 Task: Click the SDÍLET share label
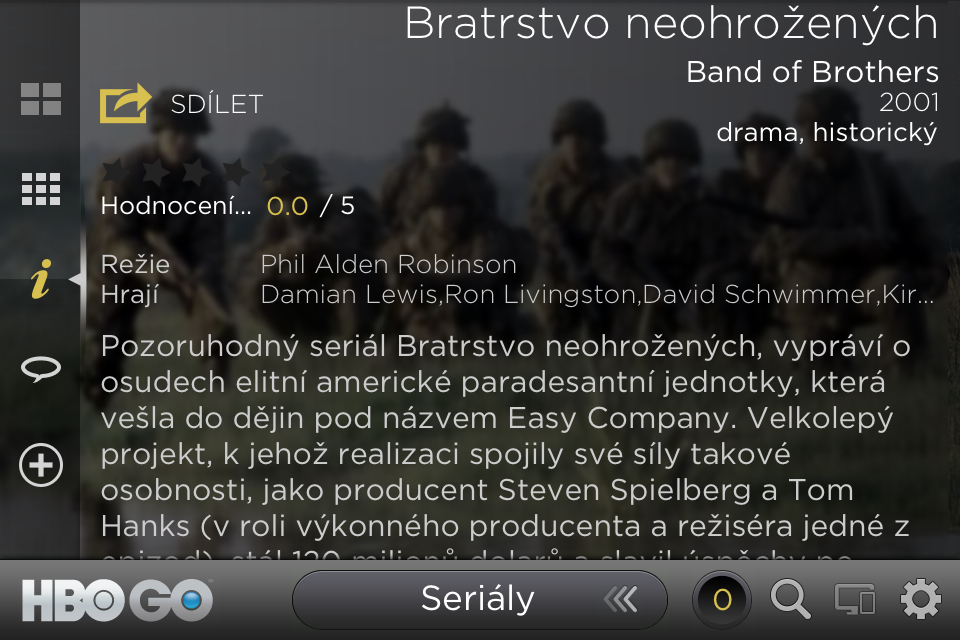pyautogui.click(x=216, y=104)
